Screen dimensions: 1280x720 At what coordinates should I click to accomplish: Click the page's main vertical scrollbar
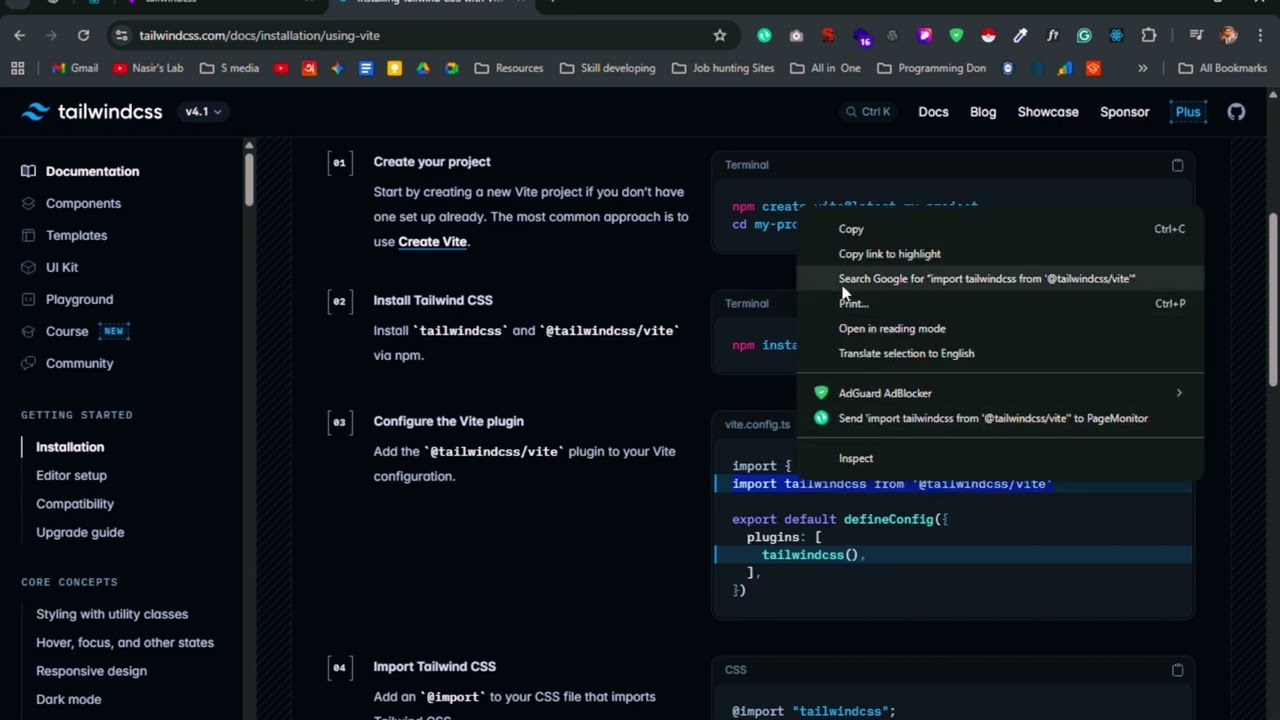click(1273, 299)
